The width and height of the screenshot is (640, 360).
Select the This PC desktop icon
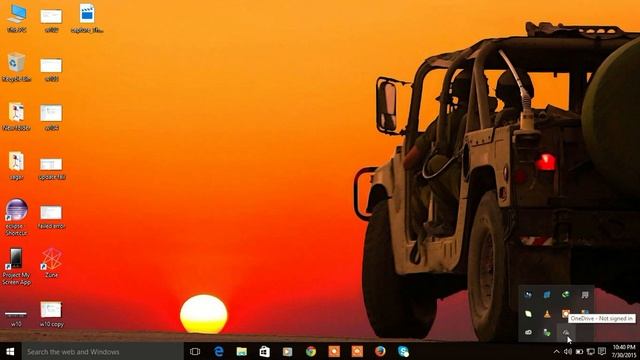(x=17, y=18)
